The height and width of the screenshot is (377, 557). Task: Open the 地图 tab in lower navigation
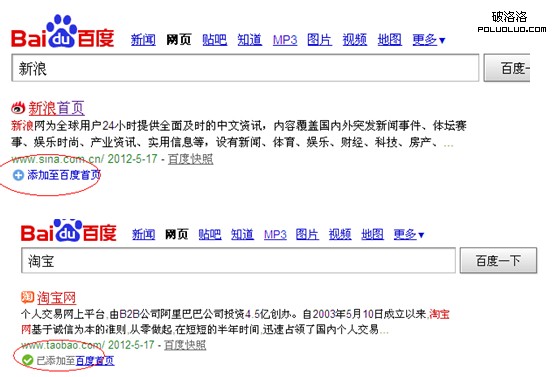pos(372,234)
